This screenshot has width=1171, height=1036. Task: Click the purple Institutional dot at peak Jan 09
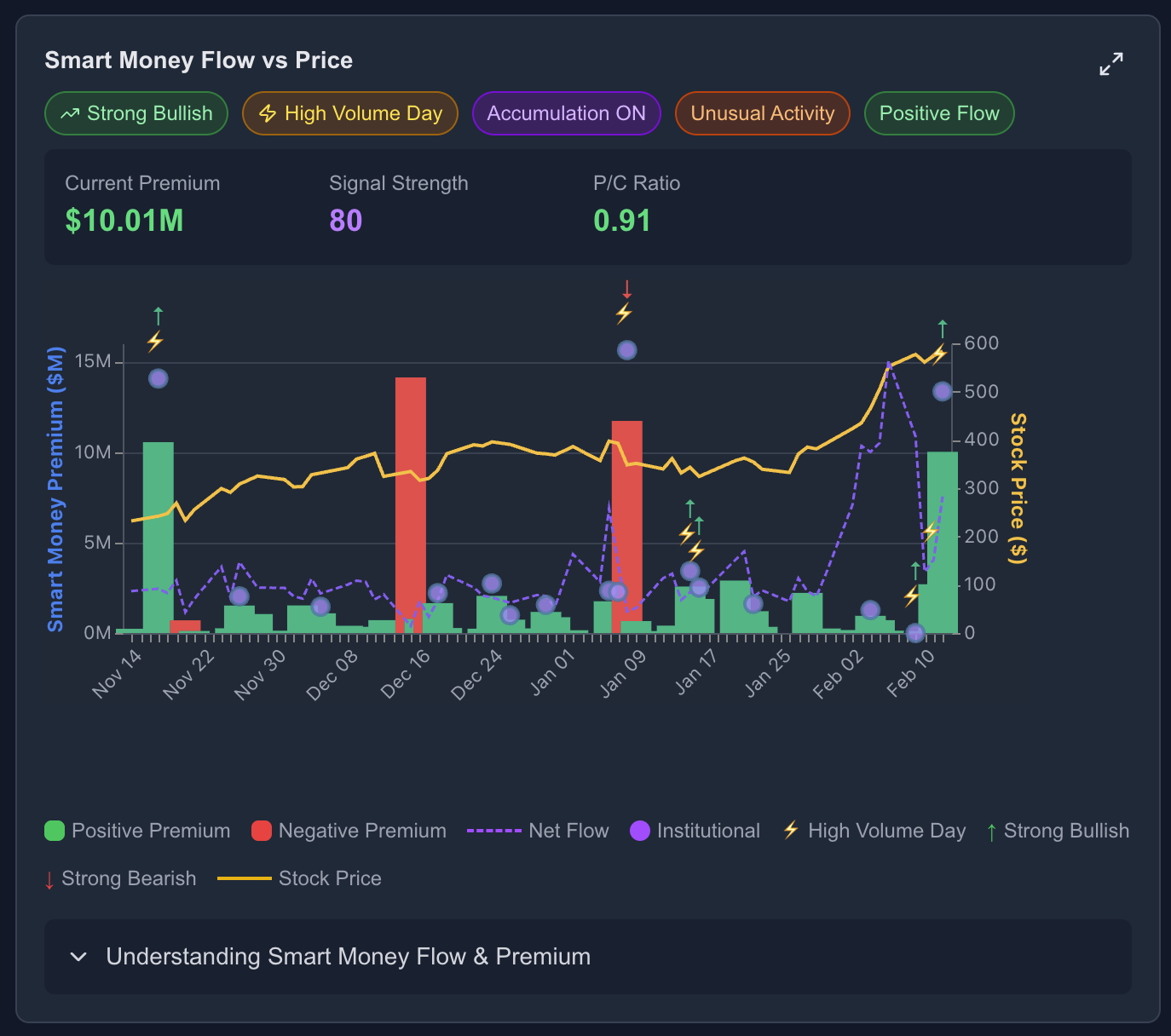click(628, 348)
